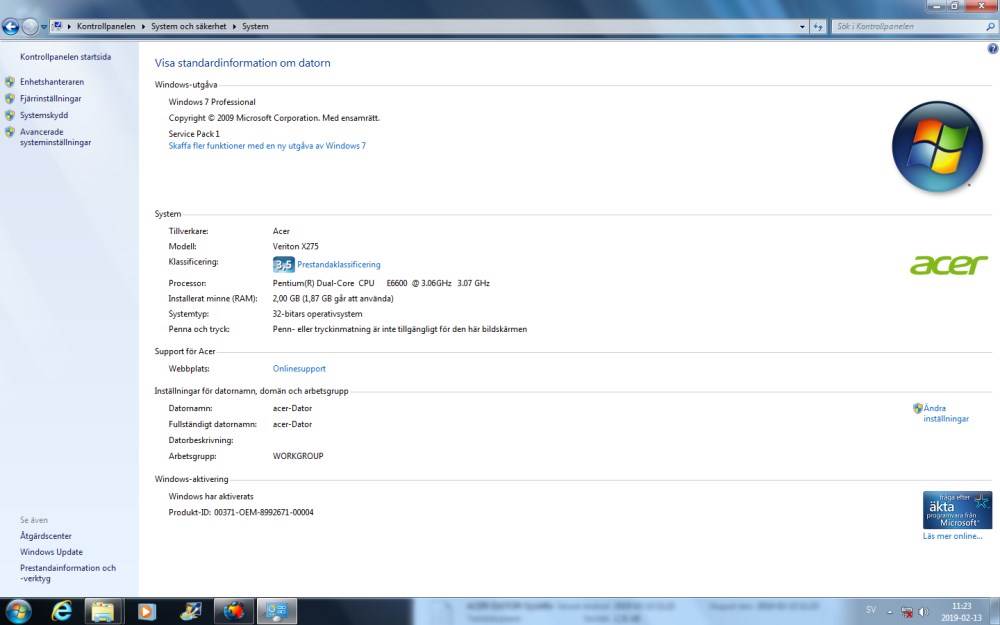Open Fjärrinställningar from the sidebar
The image size is (1000, 625).
coord(50,98)
